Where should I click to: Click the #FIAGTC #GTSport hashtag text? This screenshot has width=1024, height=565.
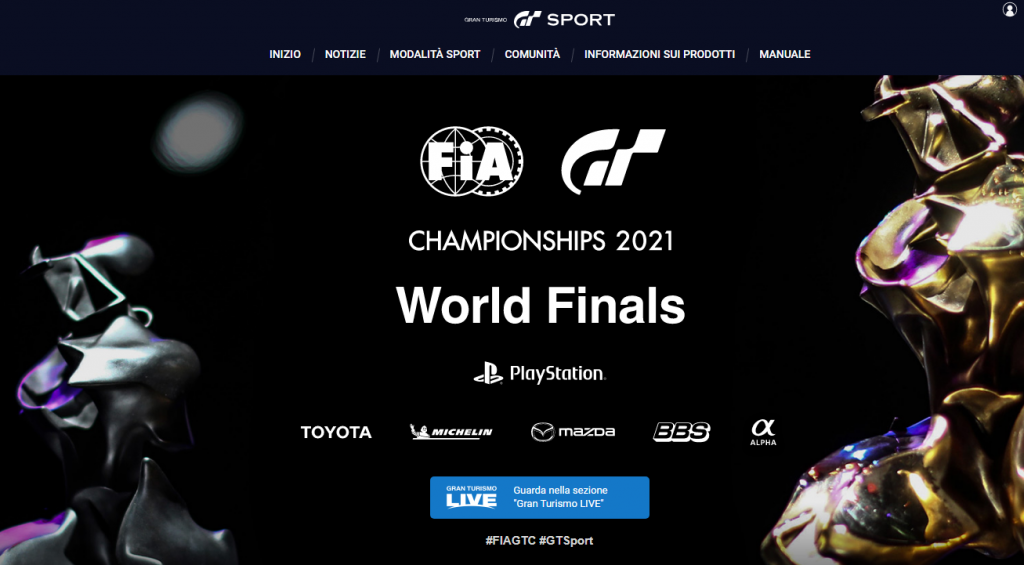[539, 541]
